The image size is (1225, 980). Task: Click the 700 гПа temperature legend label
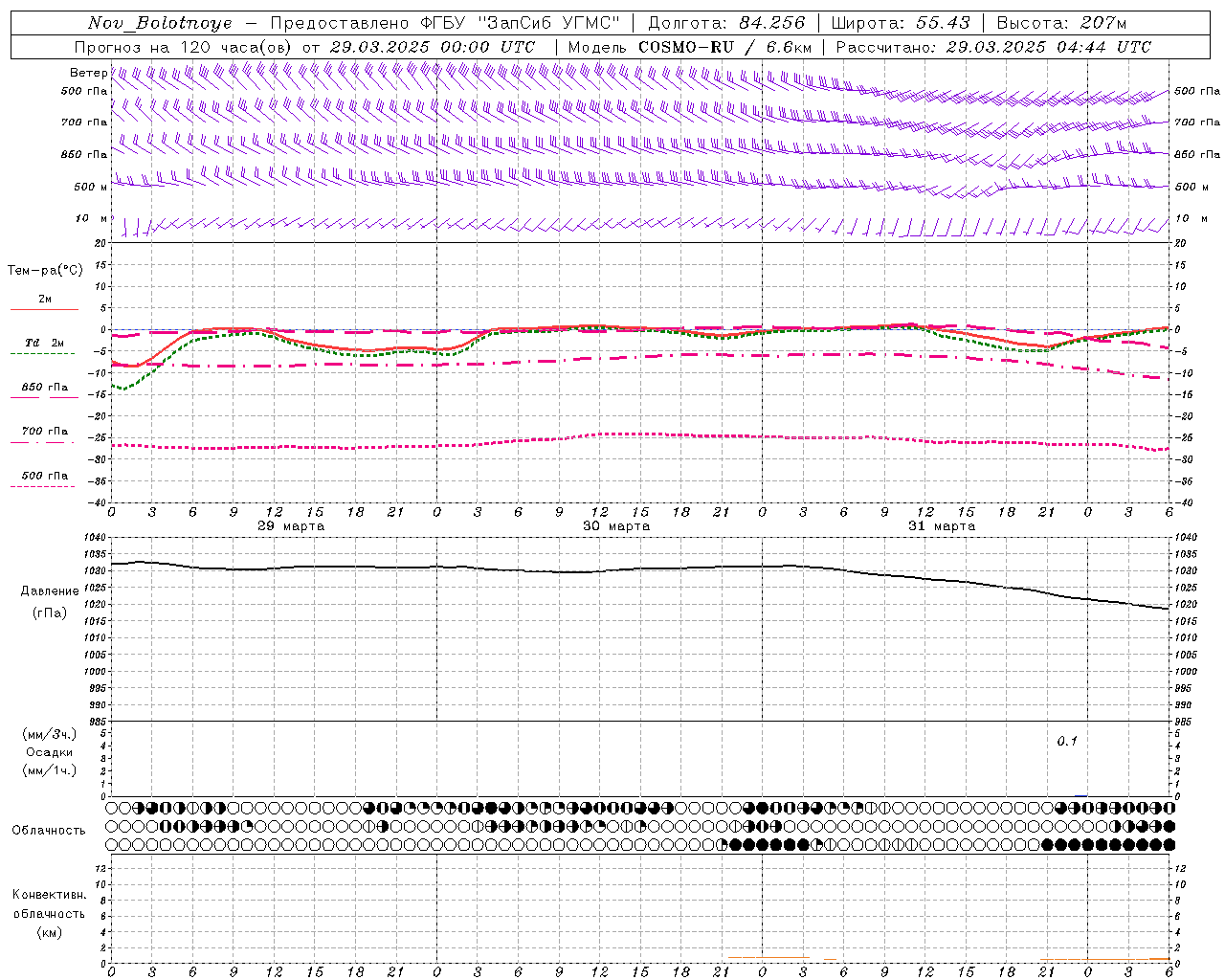pyautogui.click(x=44, y=431)
